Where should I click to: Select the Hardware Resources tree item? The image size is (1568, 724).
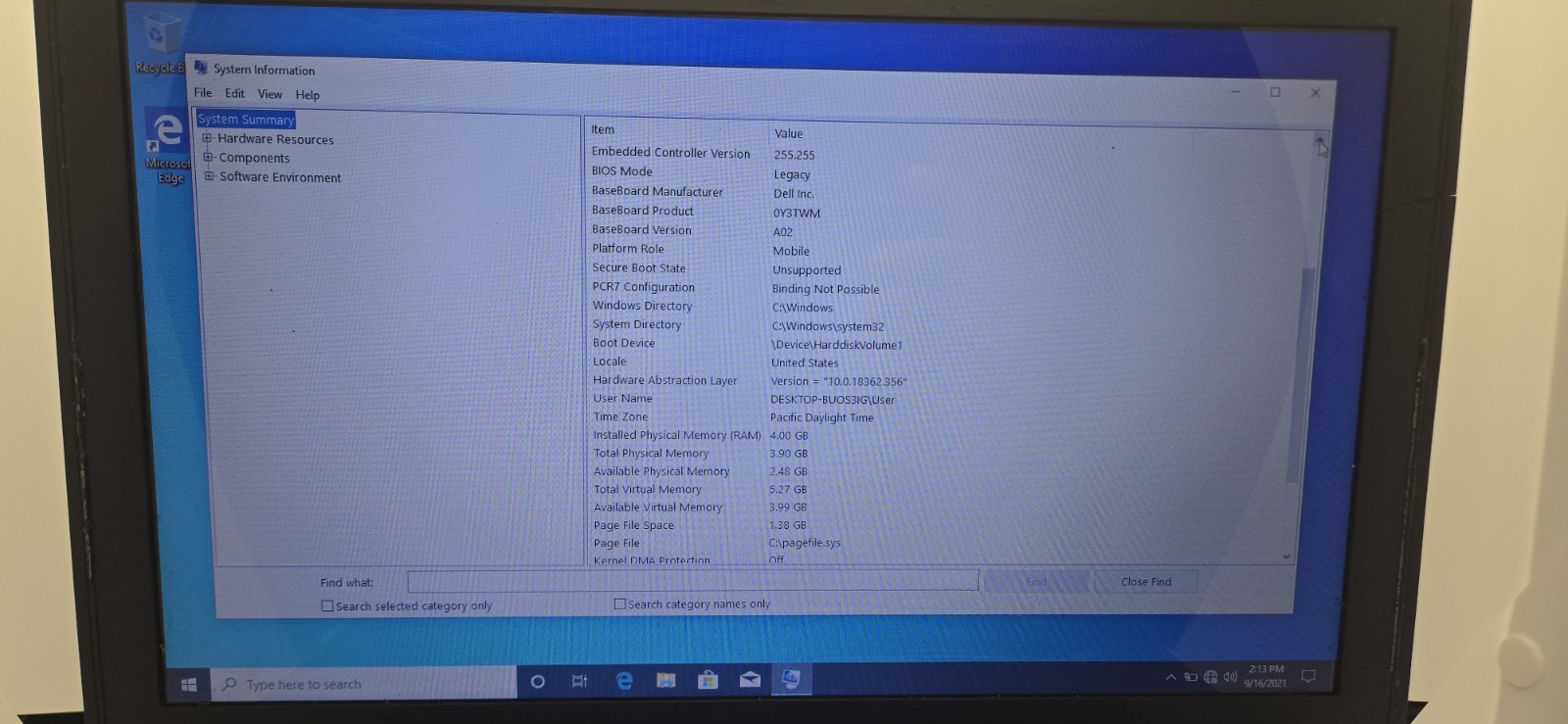click(x=275, y=139)
